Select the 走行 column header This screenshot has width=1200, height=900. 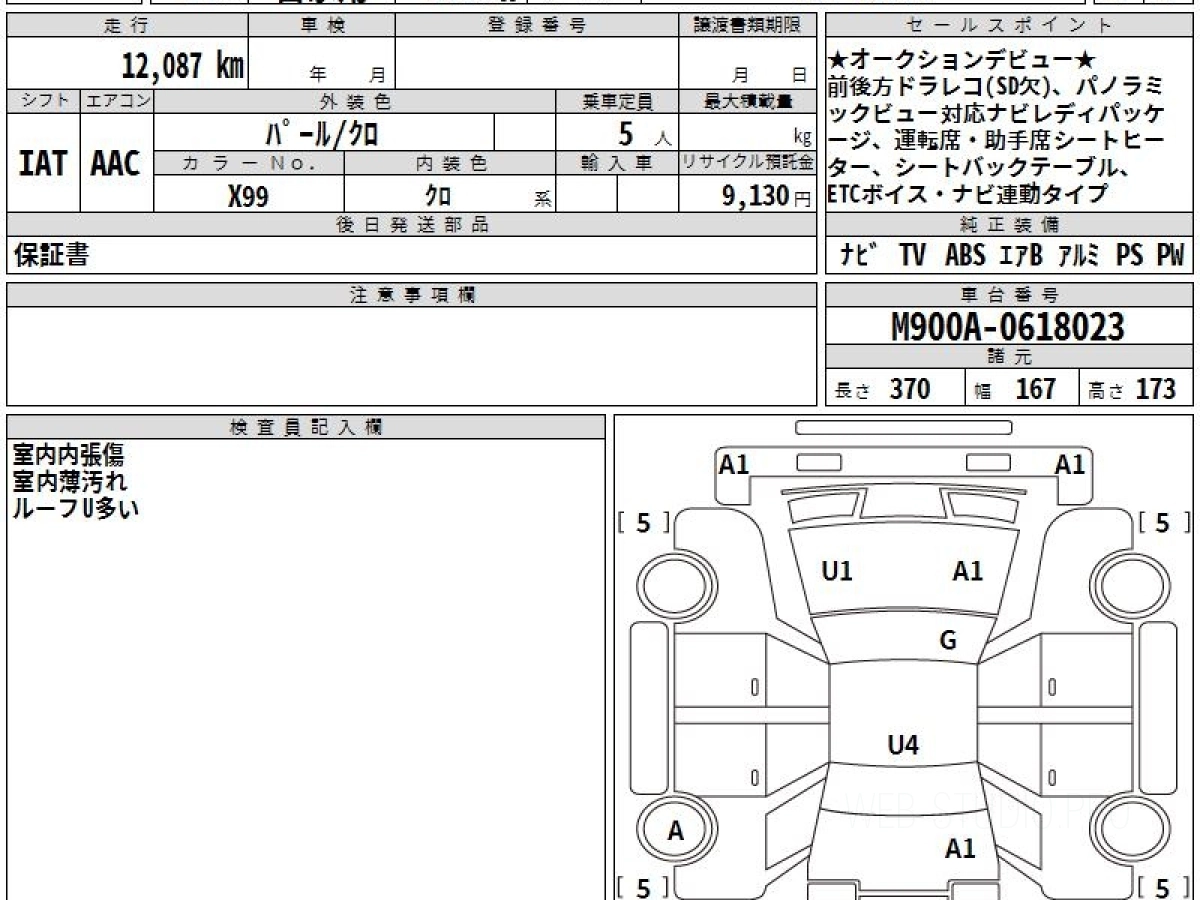click(127, 26)
